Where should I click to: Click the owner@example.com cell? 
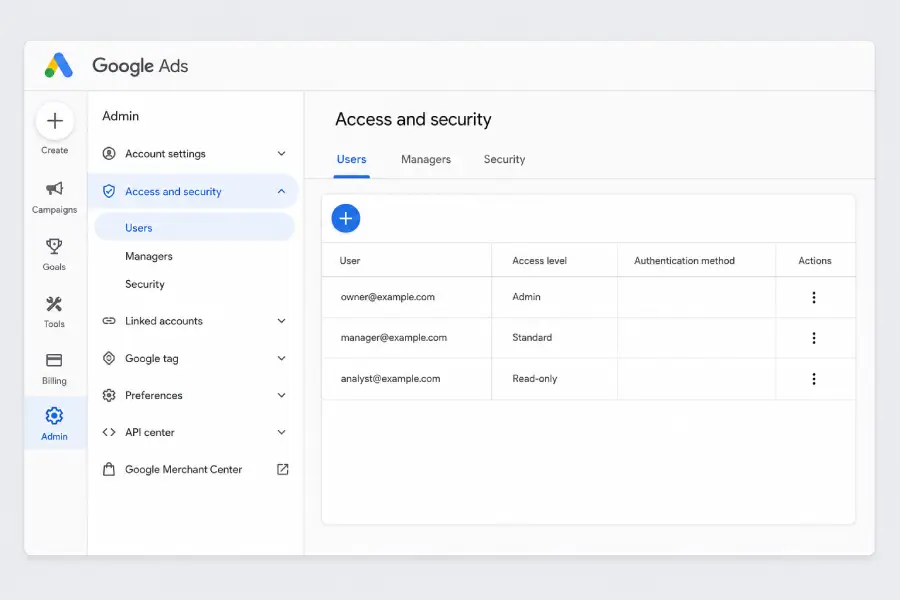pyautogui.click(x=406, y=297)
